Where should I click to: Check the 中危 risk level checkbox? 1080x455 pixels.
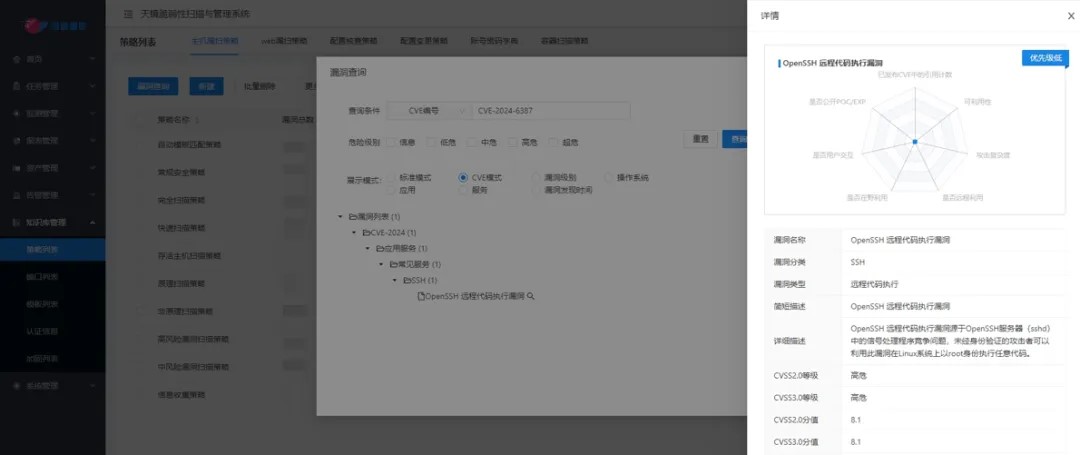pos(473,142)
